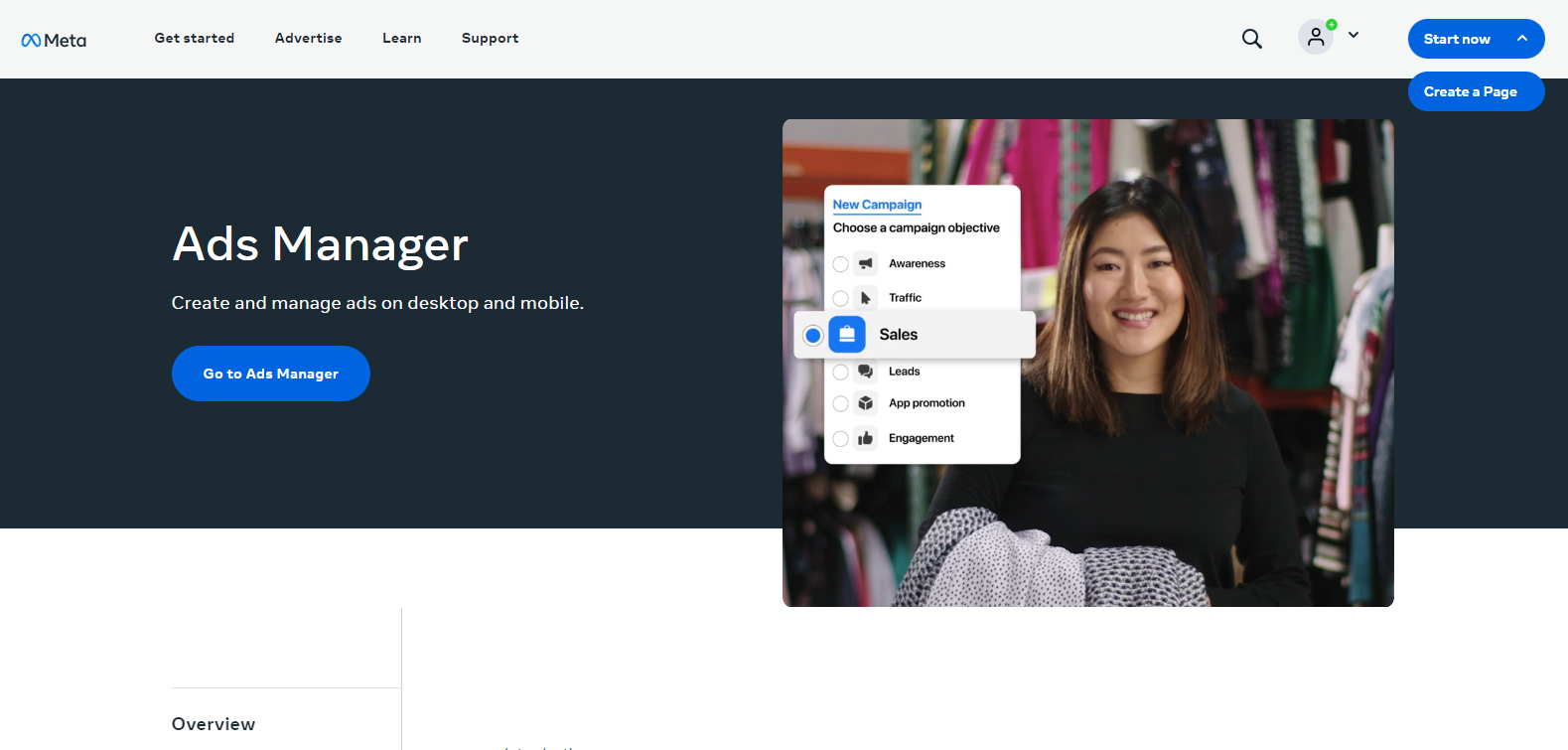Select the Engagement radio button
This screenshot has height=750, width=1568.
tap(840, 438)
